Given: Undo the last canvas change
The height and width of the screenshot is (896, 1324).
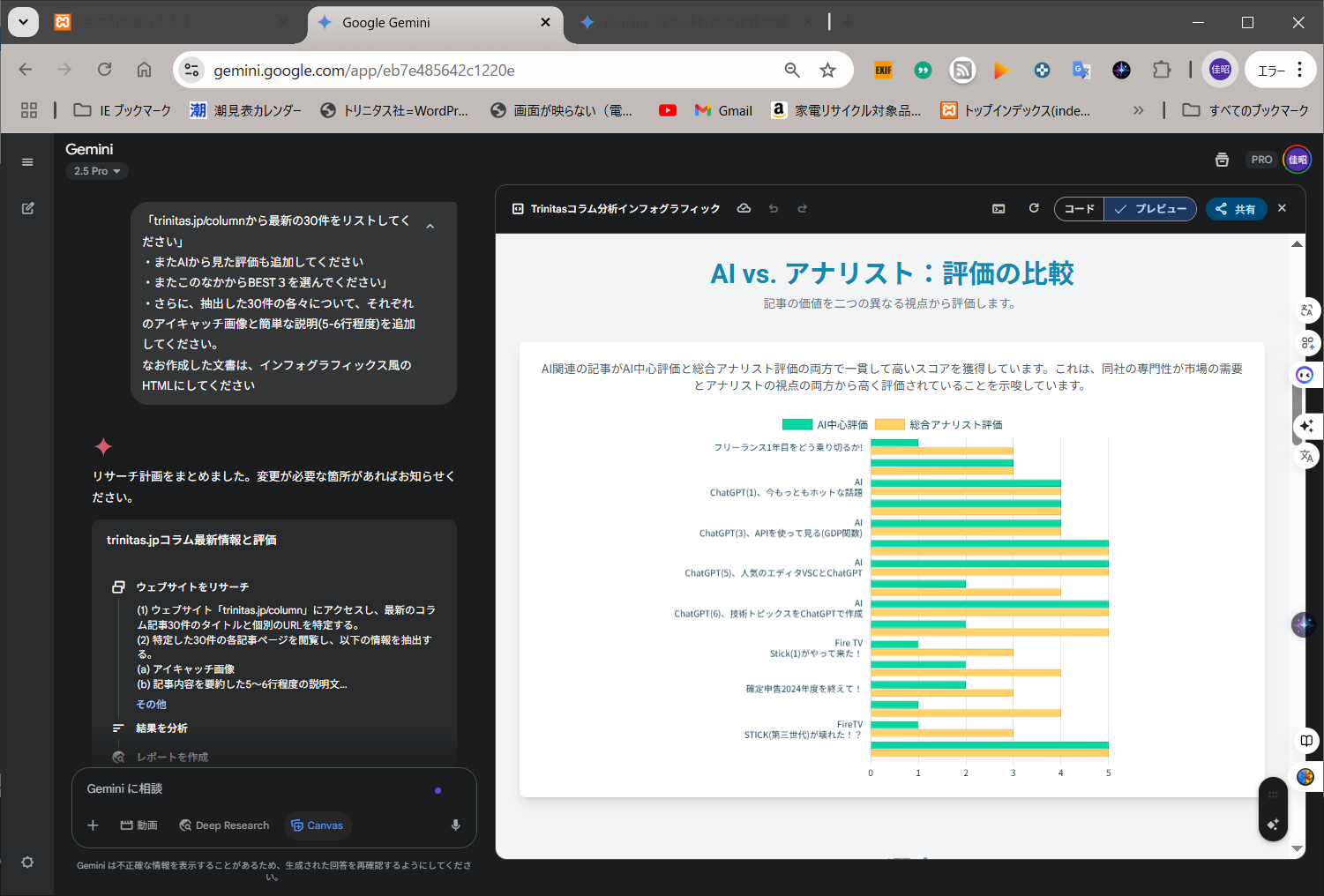Looking at the screenshot, I should [x=774, y=209].
